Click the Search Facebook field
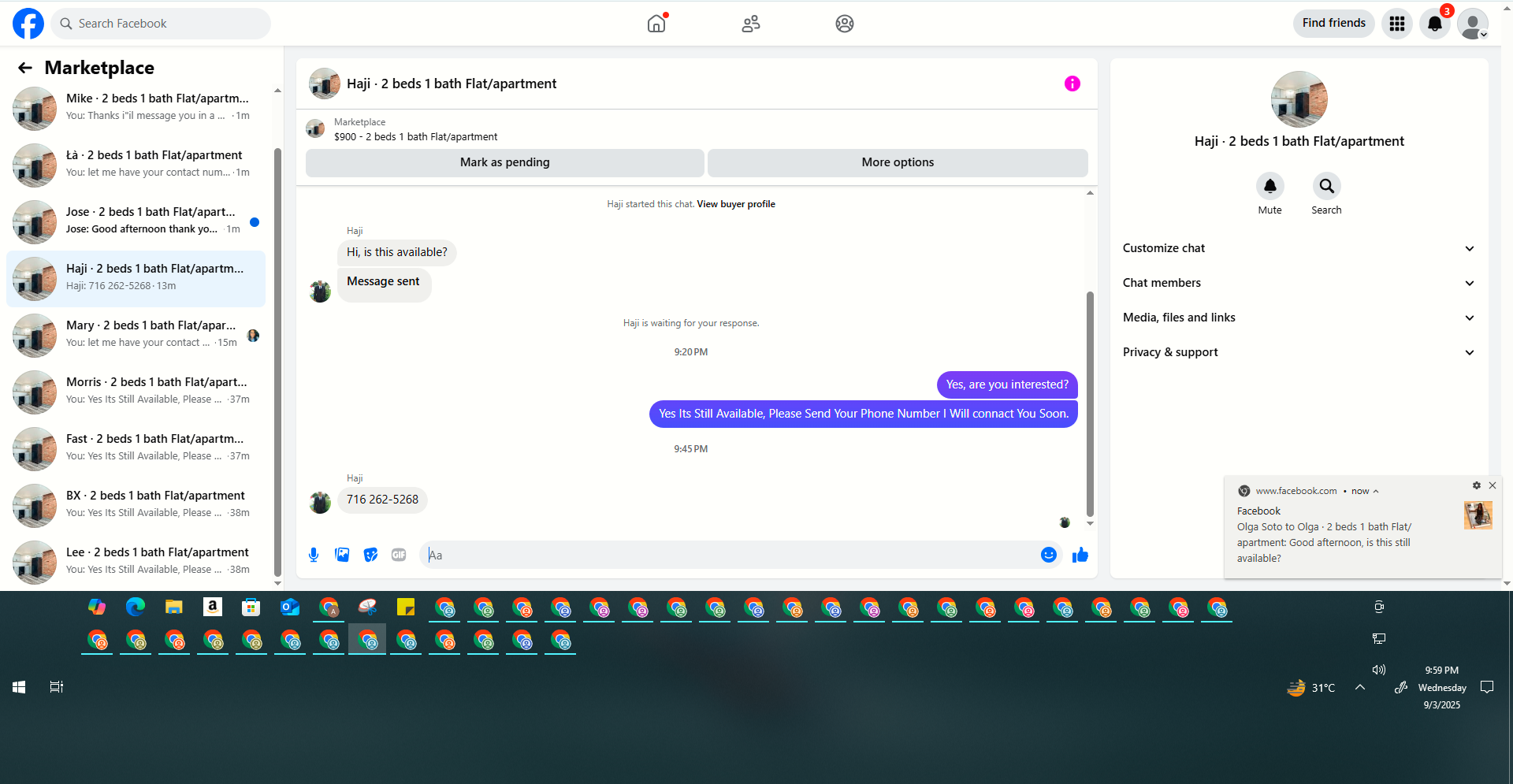1513x784 pixels. (161, 24)
